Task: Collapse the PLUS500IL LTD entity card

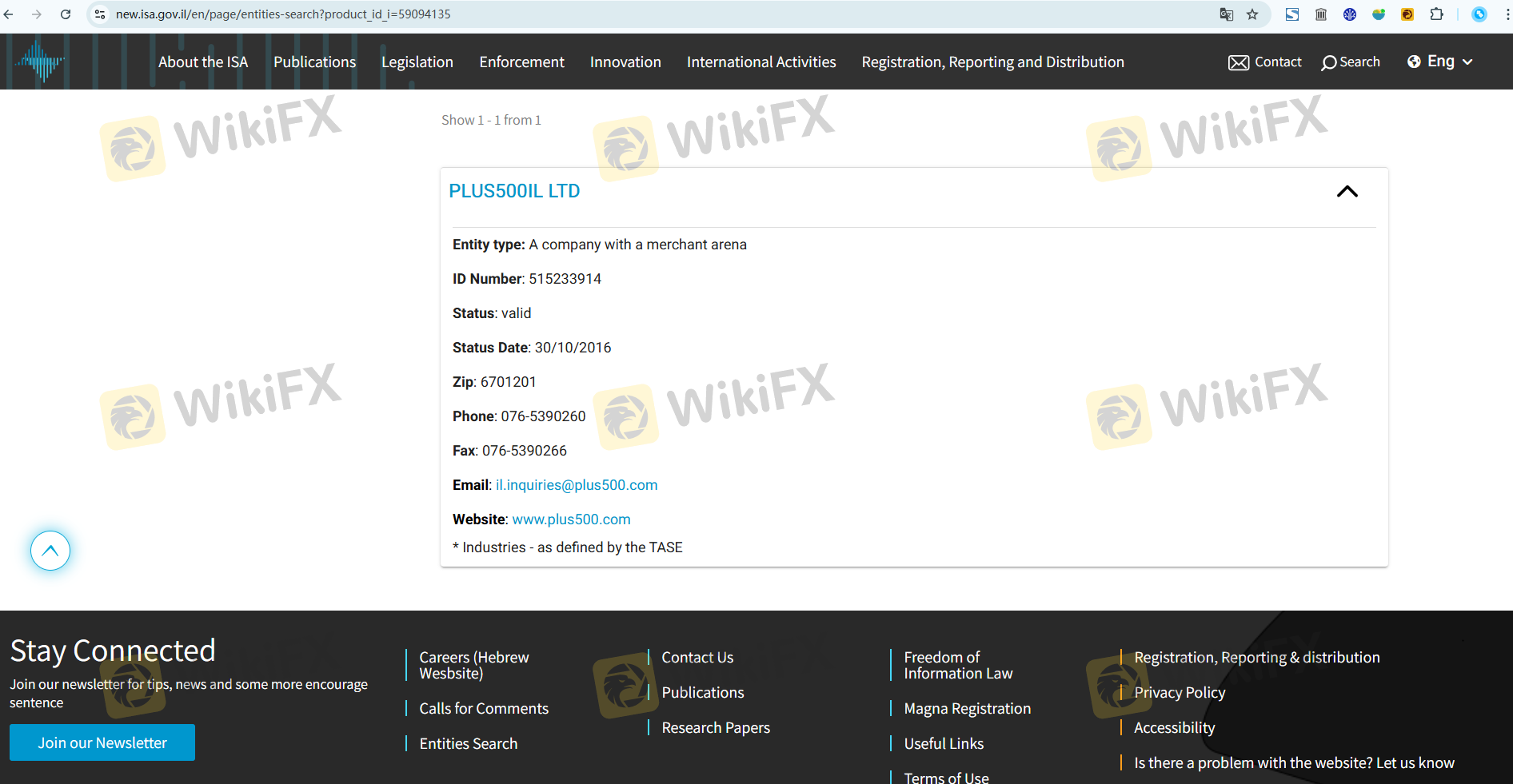Action: point(1347,191)
